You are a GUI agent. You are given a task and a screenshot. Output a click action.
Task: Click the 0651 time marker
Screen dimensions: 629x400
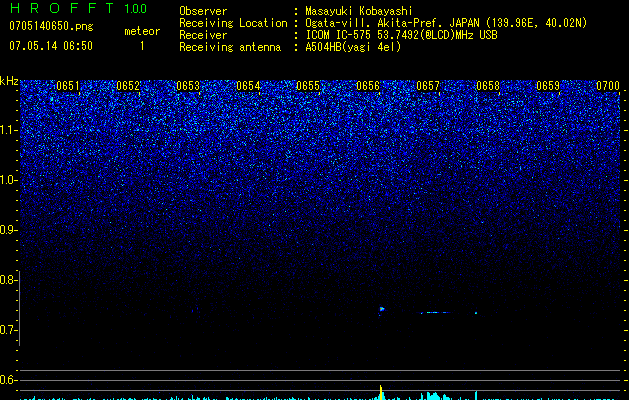click(x=68, y=86)
